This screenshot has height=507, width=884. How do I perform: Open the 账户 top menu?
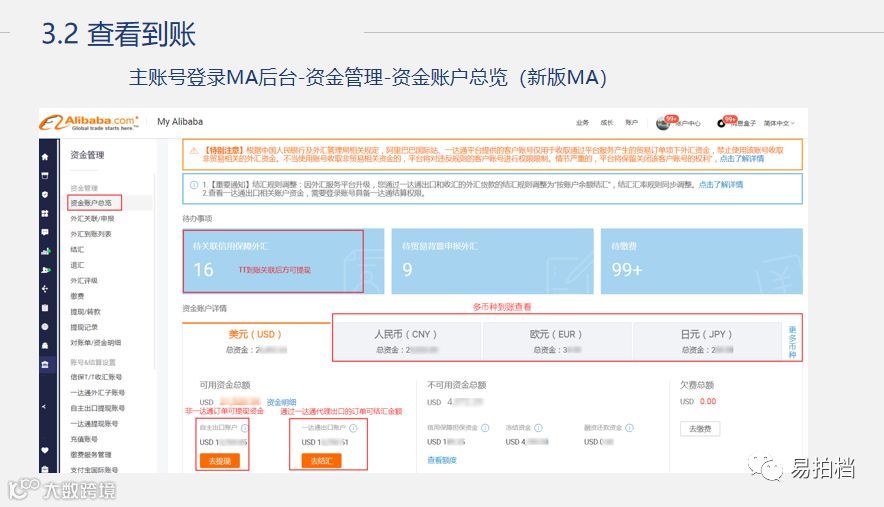coord(631,122)
